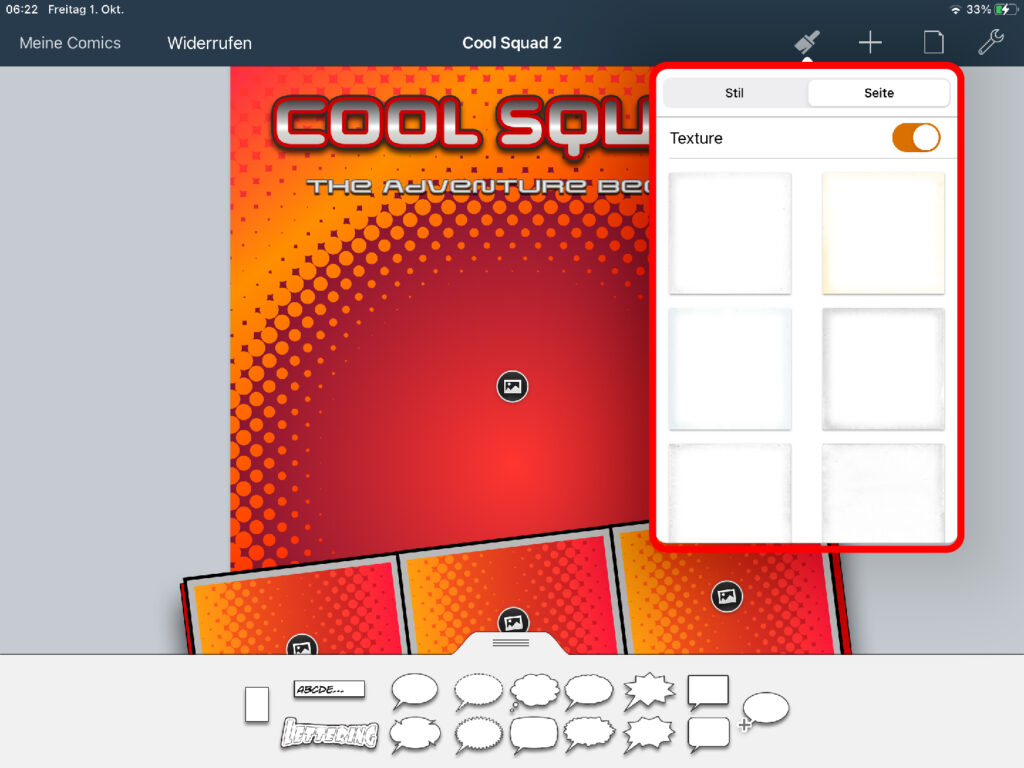
Task: Pick the gray-edged texture in second row
Action: (882, 368)
